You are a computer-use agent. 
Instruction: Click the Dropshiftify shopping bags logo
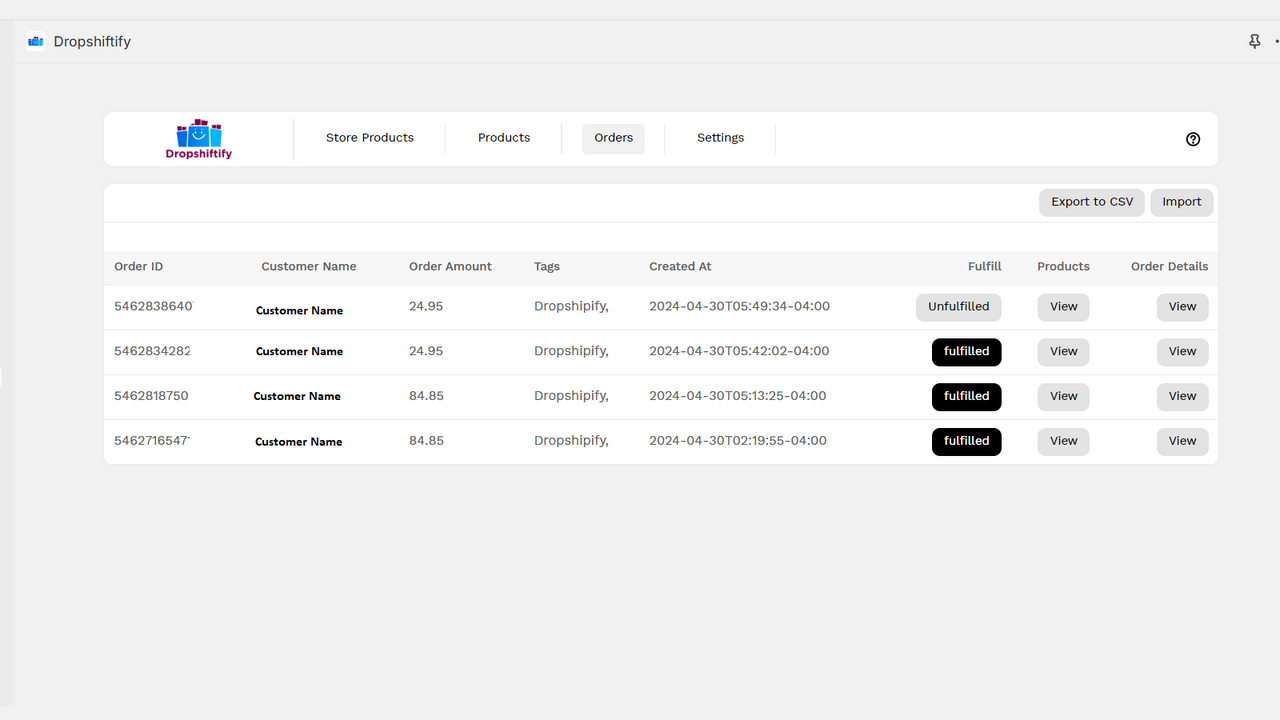coord(199,139)
